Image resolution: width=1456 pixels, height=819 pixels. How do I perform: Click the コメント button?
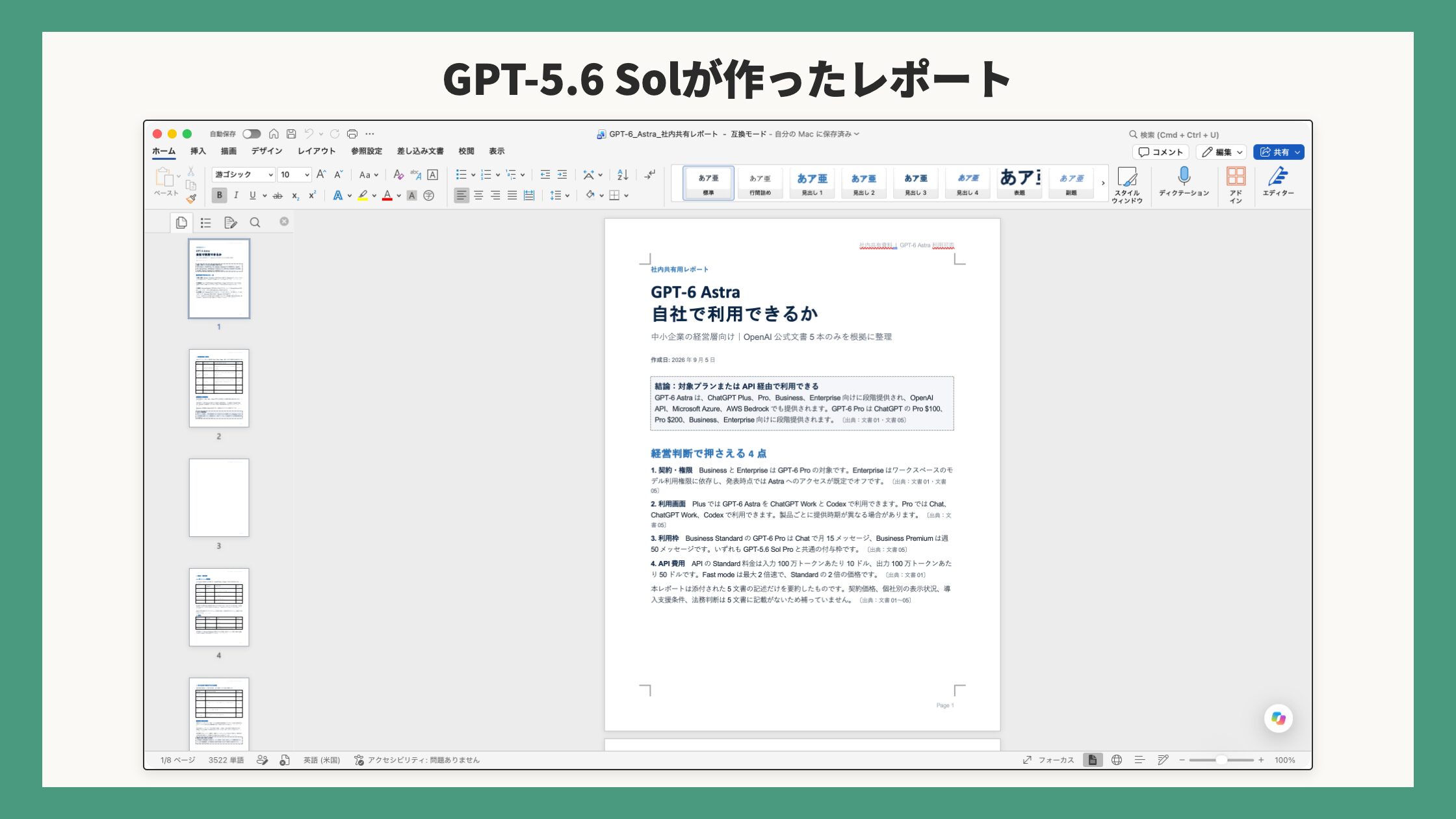1160,152
